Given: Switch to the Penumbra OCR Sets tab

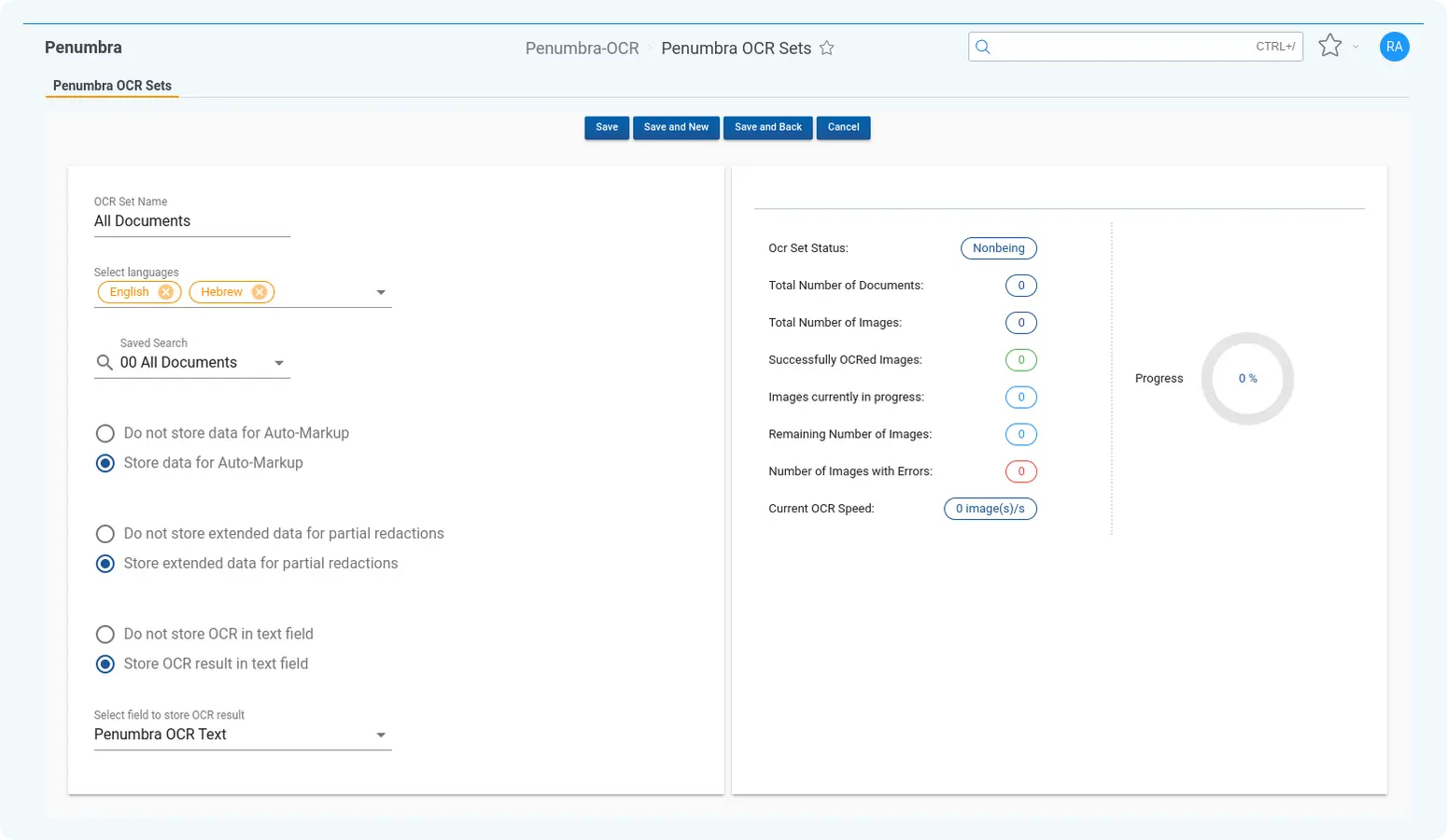Looking at the screenshot, I should [112, 86].
